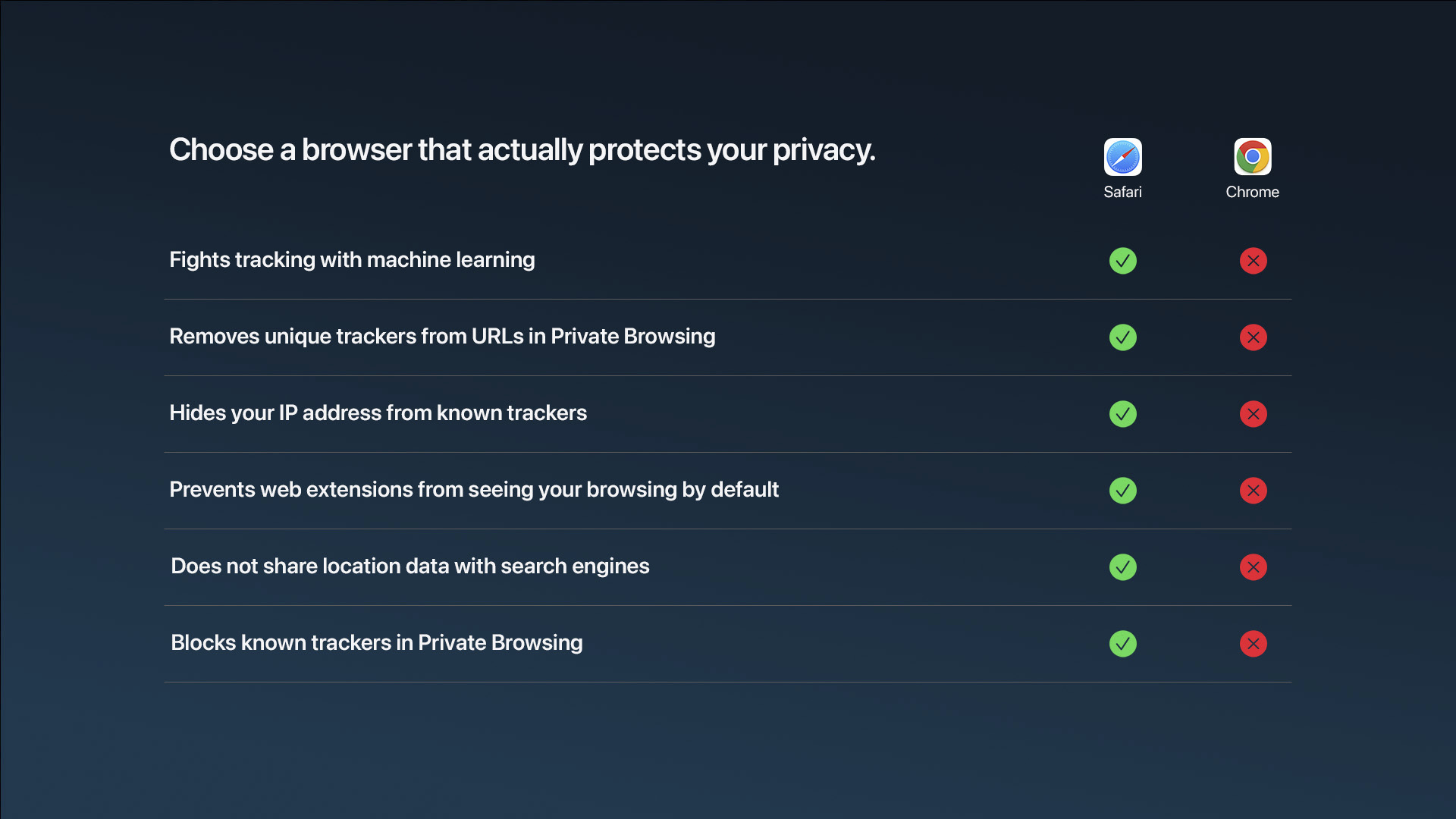Click 'Blocks known trackers in Private Browsing' text

pyautogui.click(x=376, y=643)
